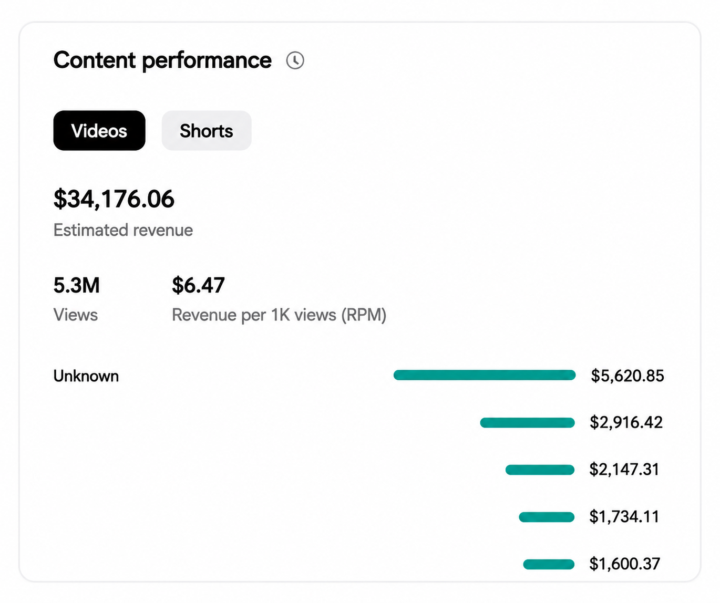
Task: Click the $6.47 RPM value
Action: pyautogui.click(x=198, y=285)
